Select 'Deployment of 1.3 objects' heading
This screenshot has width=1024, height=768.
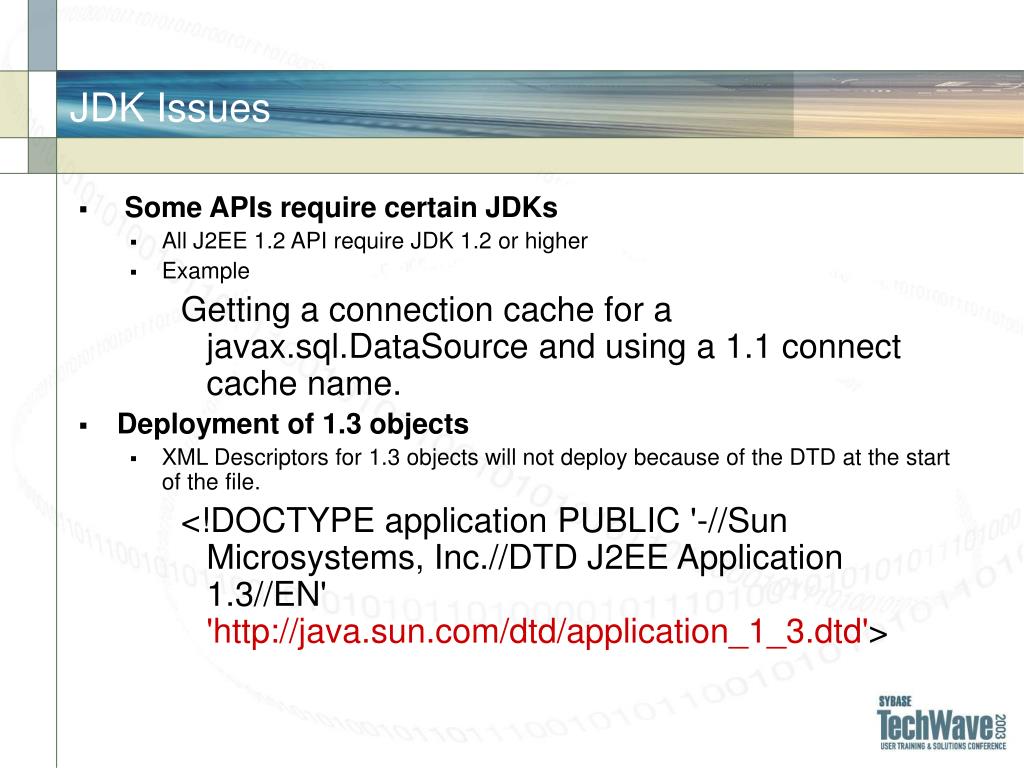(x=293, y=424)
